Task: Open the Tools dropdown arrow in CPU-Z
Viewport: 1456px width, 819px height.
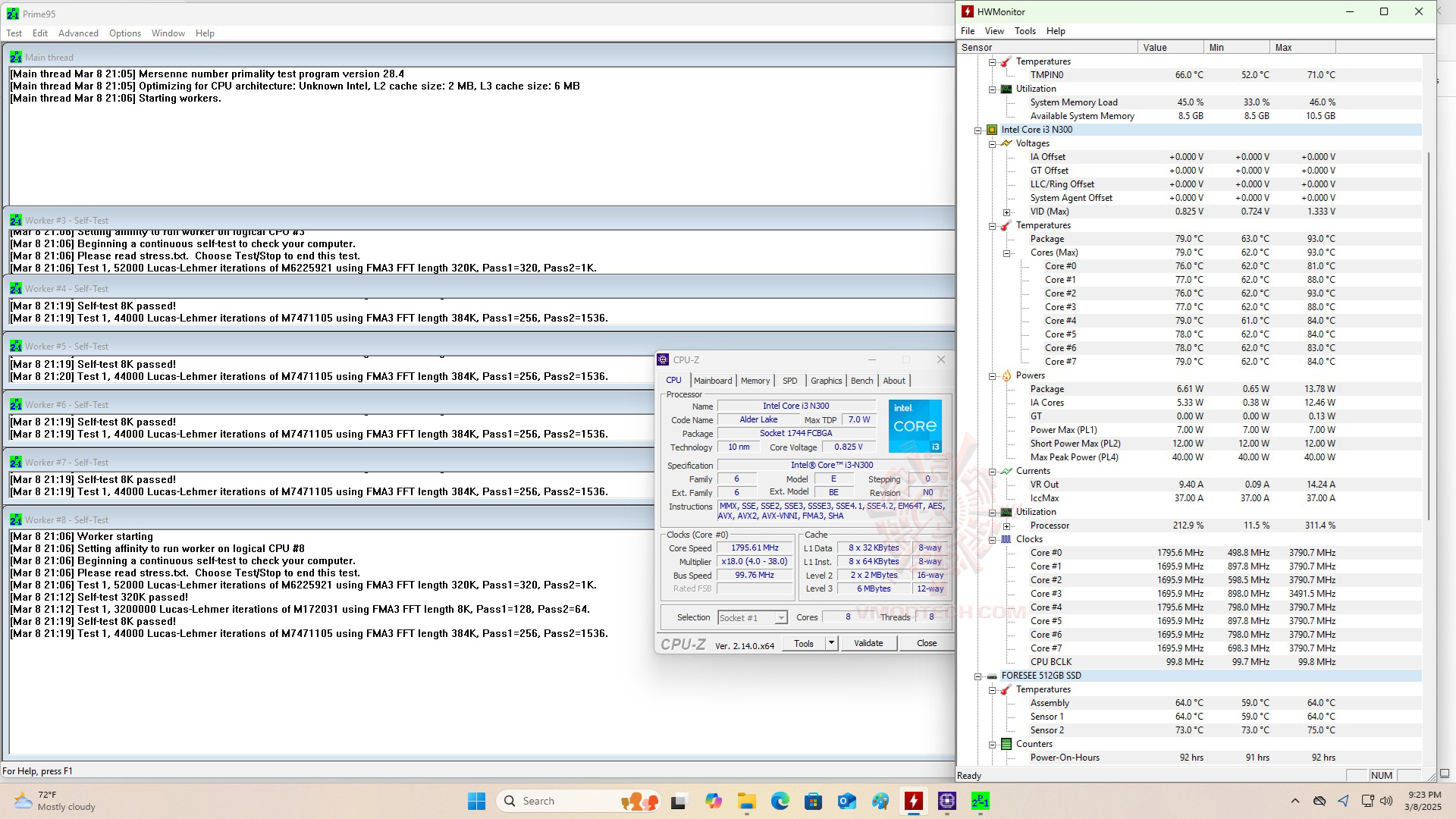Action: (x=831, y=643)
